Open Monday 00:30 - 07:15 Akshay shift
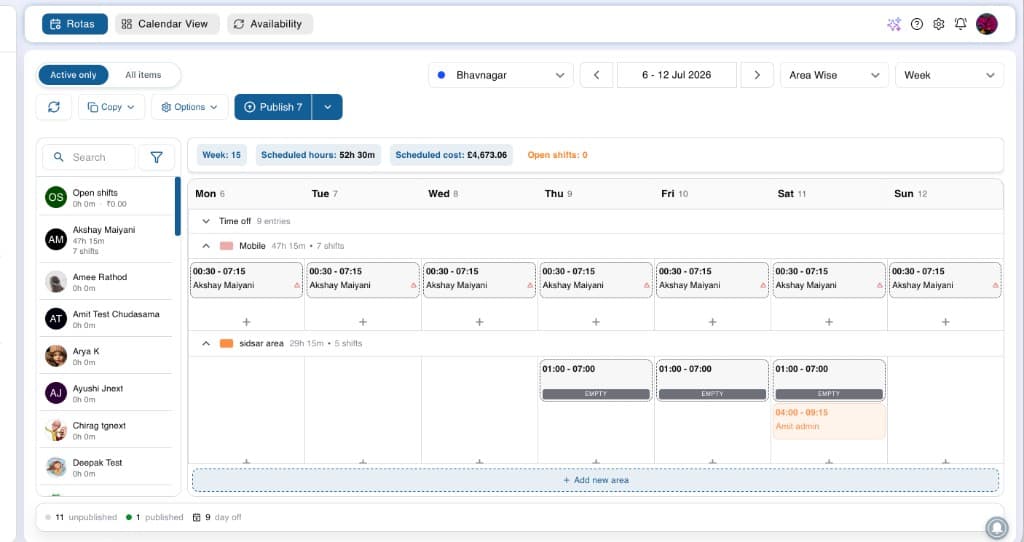The image size is (1024, 542). 246,279
